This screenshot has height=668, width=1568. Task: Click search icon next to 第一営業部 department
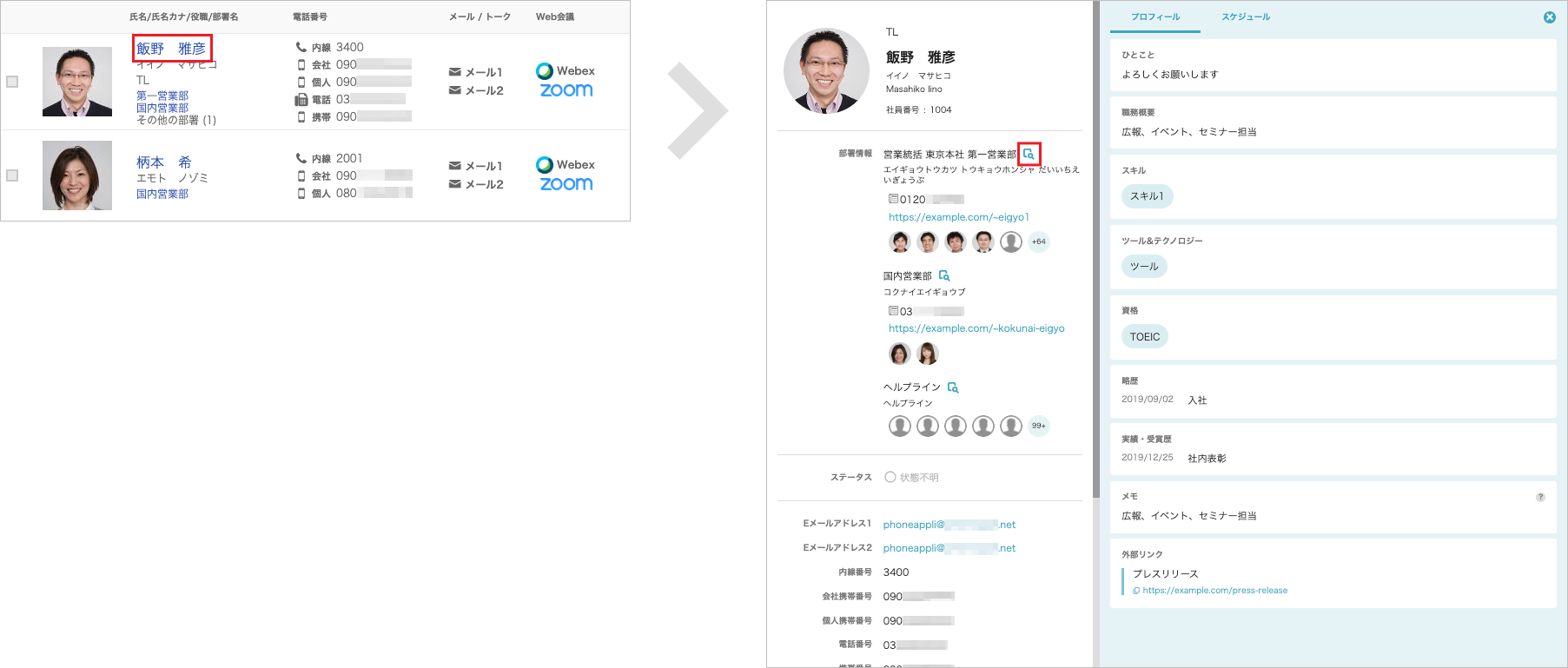(x=1029, y=154)
